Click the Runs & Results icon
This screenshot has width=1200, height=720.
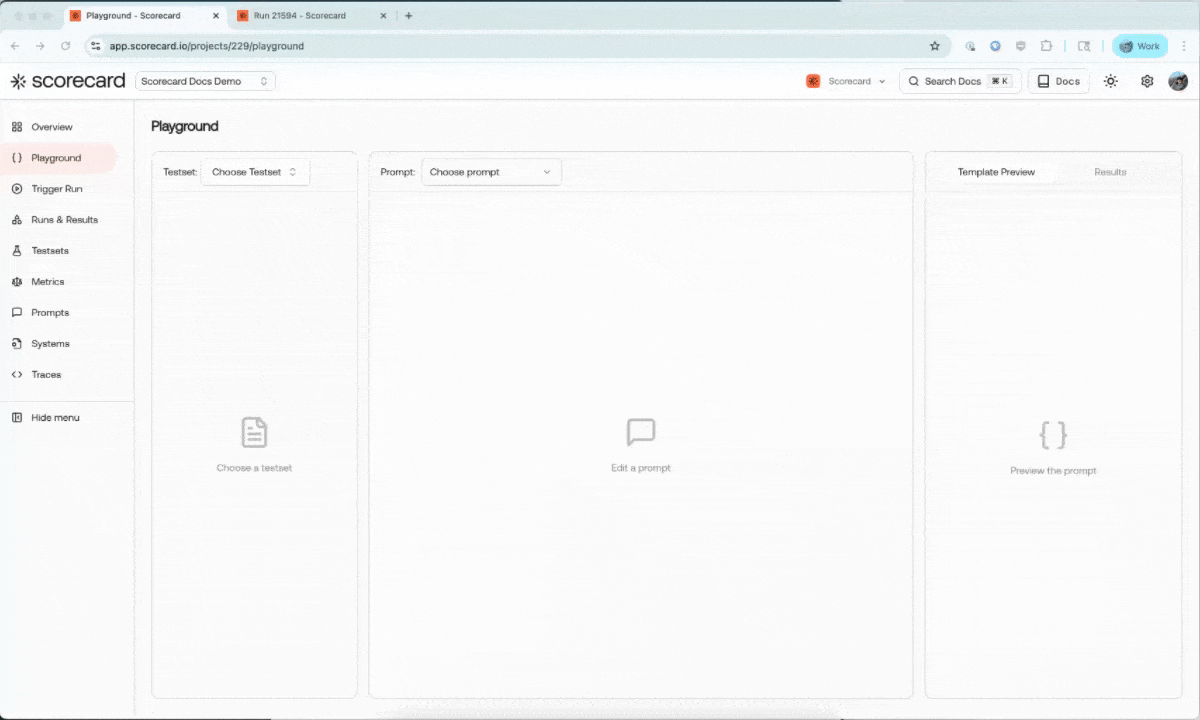pos(17,220)
